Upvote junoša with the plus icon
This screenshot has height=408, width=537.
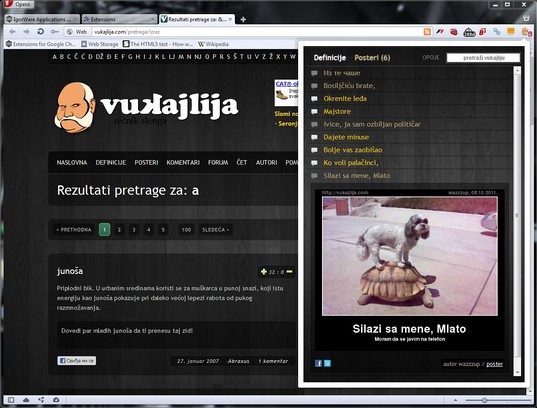point(263,272)
